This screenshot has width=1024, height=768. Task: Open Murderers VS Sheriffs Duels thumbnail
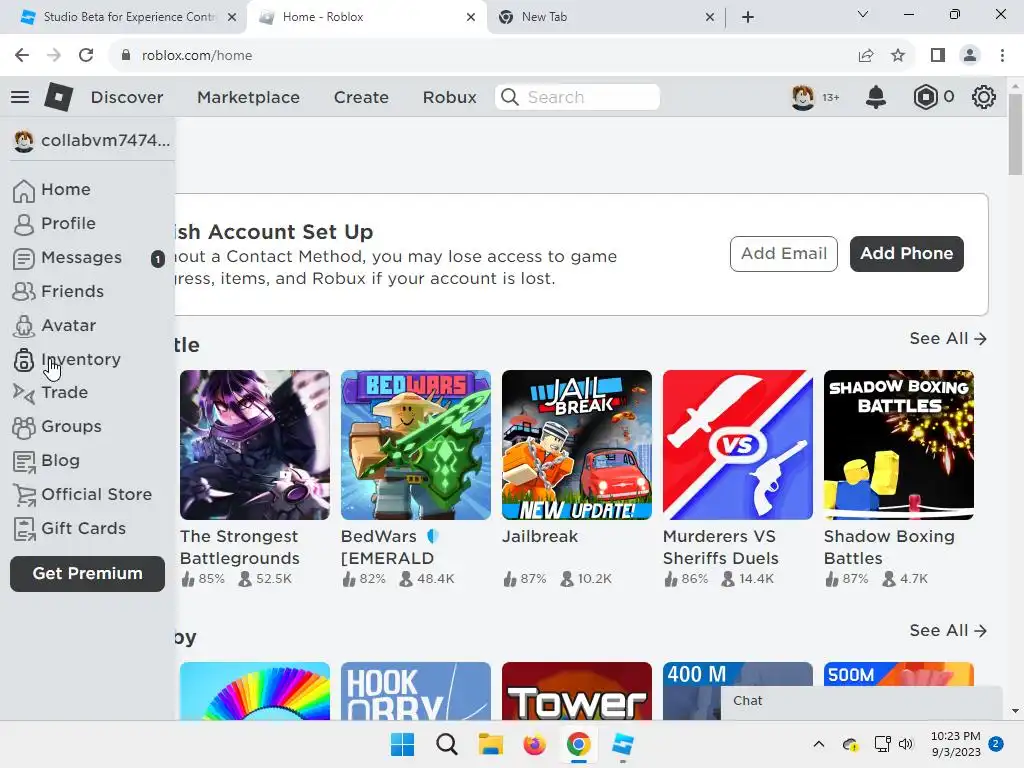[x=737, y=445]
